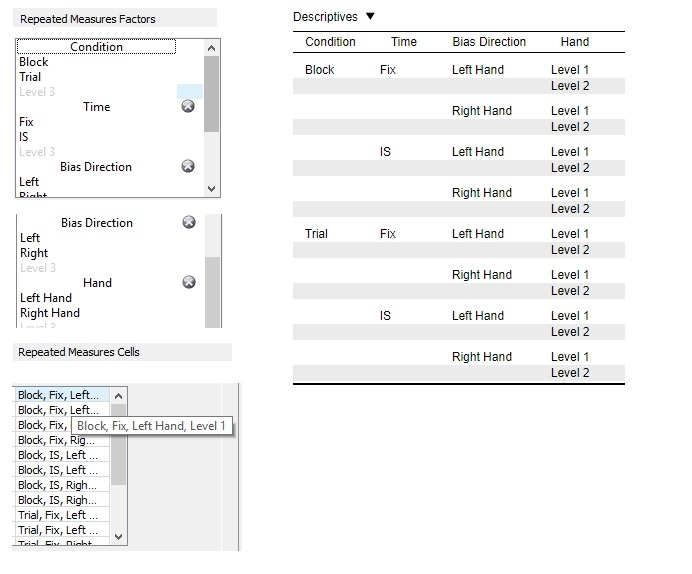Click the Descriptives table title

(325, 17)
